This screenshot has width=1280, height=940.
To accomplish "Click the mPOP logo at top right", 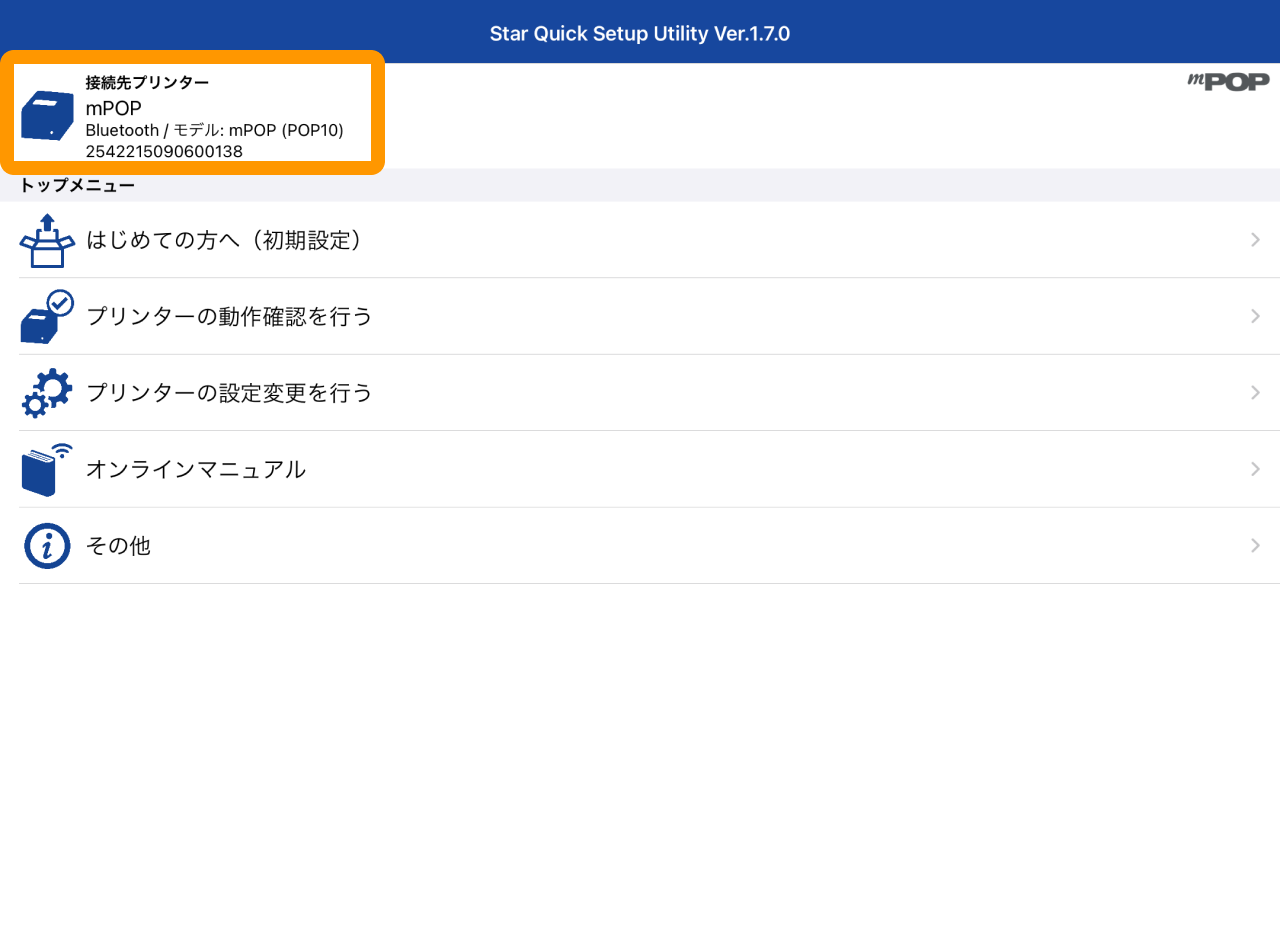I will [x=1228, y=82].
